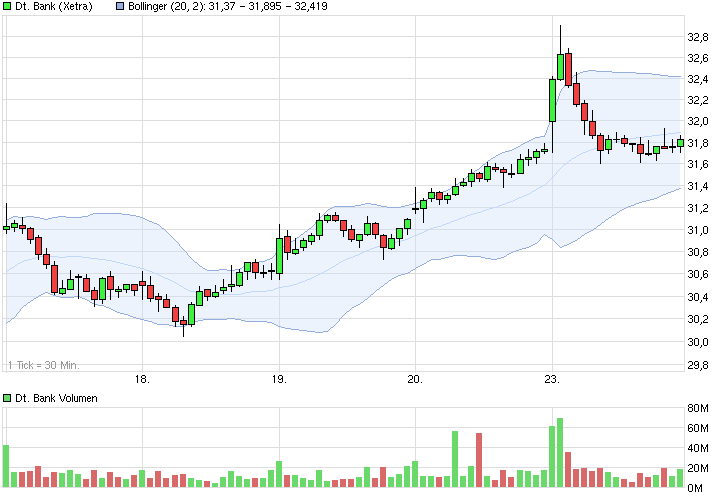The height and width of the screenshot is (496, 726).
Task: Click the 32,4 price axis label
Action: tap(698, 79)
